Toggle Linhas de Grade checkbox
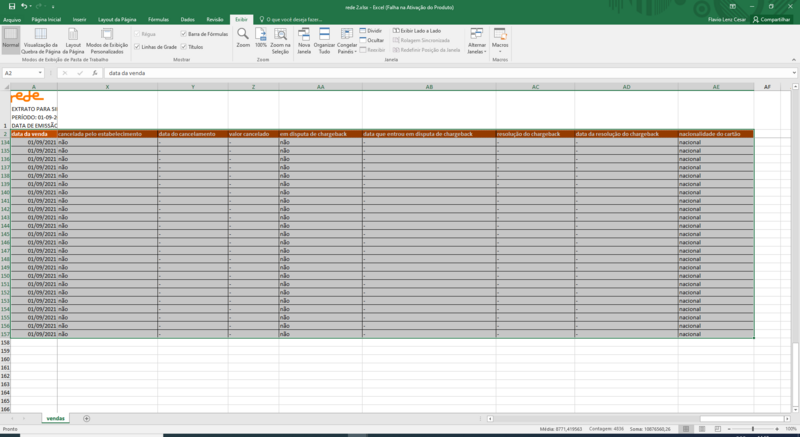This screenshot has width=800, height=437. 137,46
